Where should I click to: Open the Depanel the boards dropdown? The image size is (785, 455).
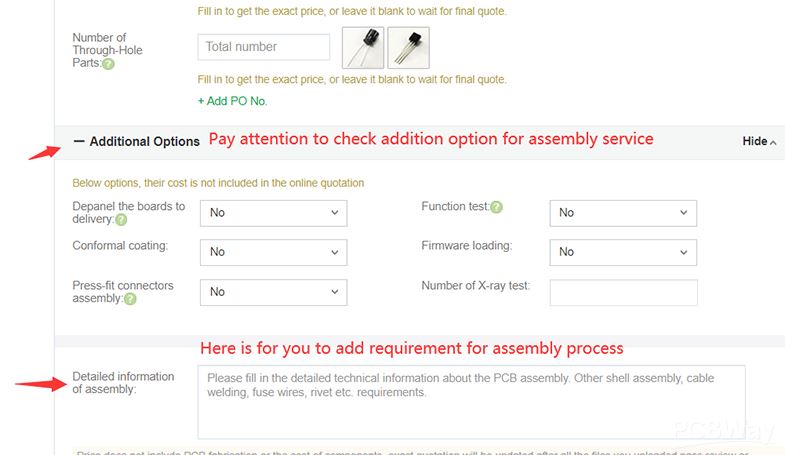273,213
